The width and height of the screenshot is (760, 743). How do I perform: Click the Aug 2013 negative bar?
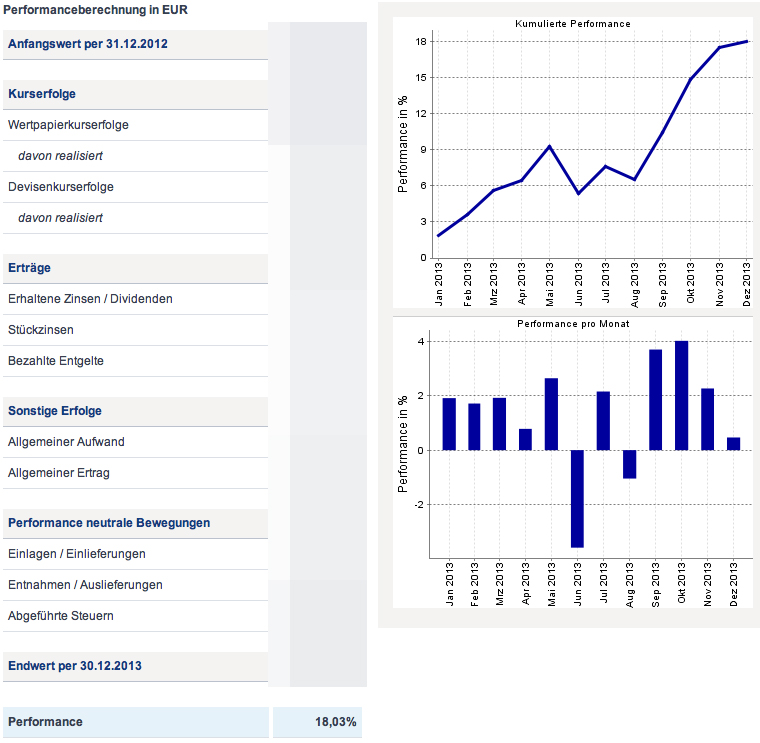(629, 464)
